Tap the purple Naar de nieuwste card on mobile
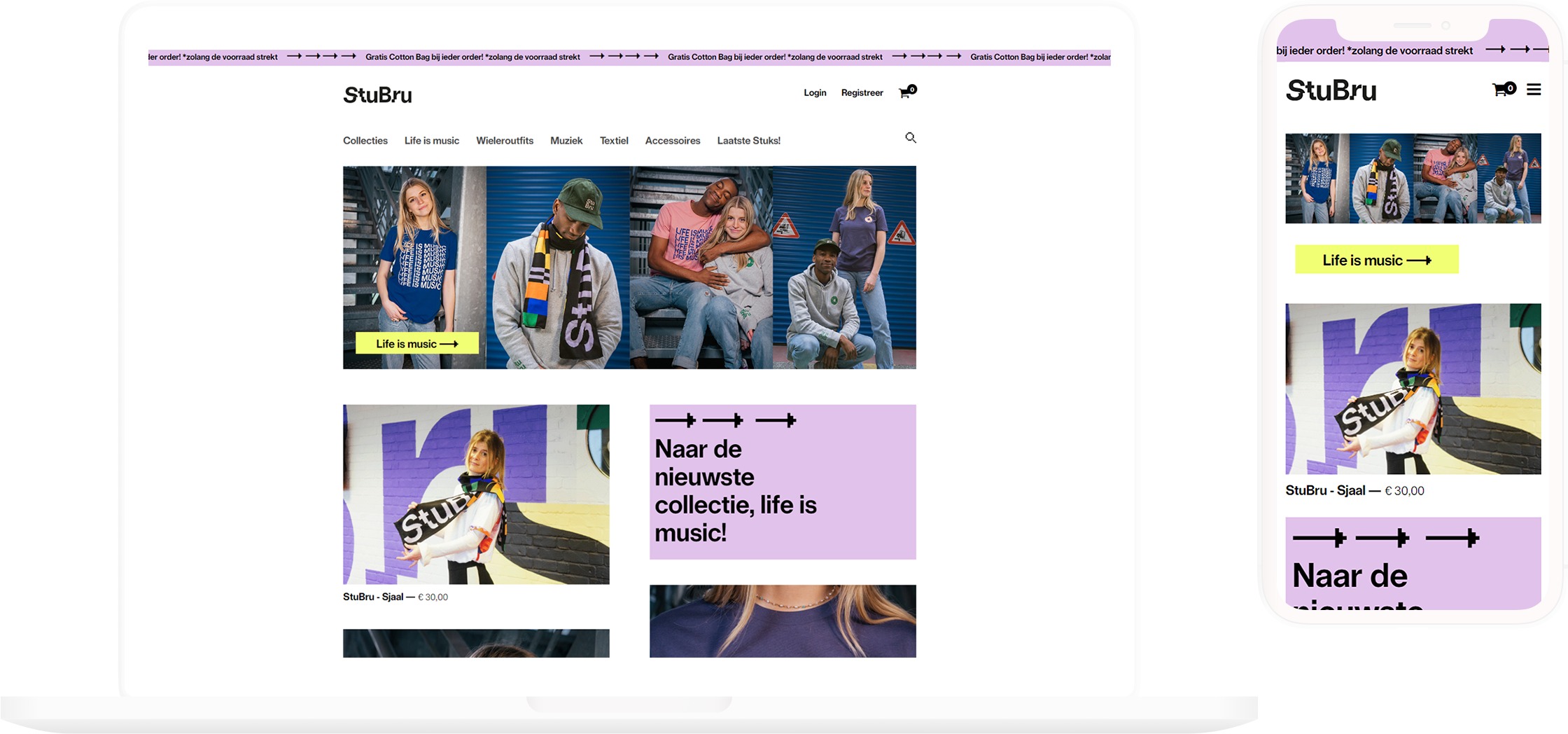This screenshot has width=1568, height=734. pyautogui.click(x=1413, y=563)
